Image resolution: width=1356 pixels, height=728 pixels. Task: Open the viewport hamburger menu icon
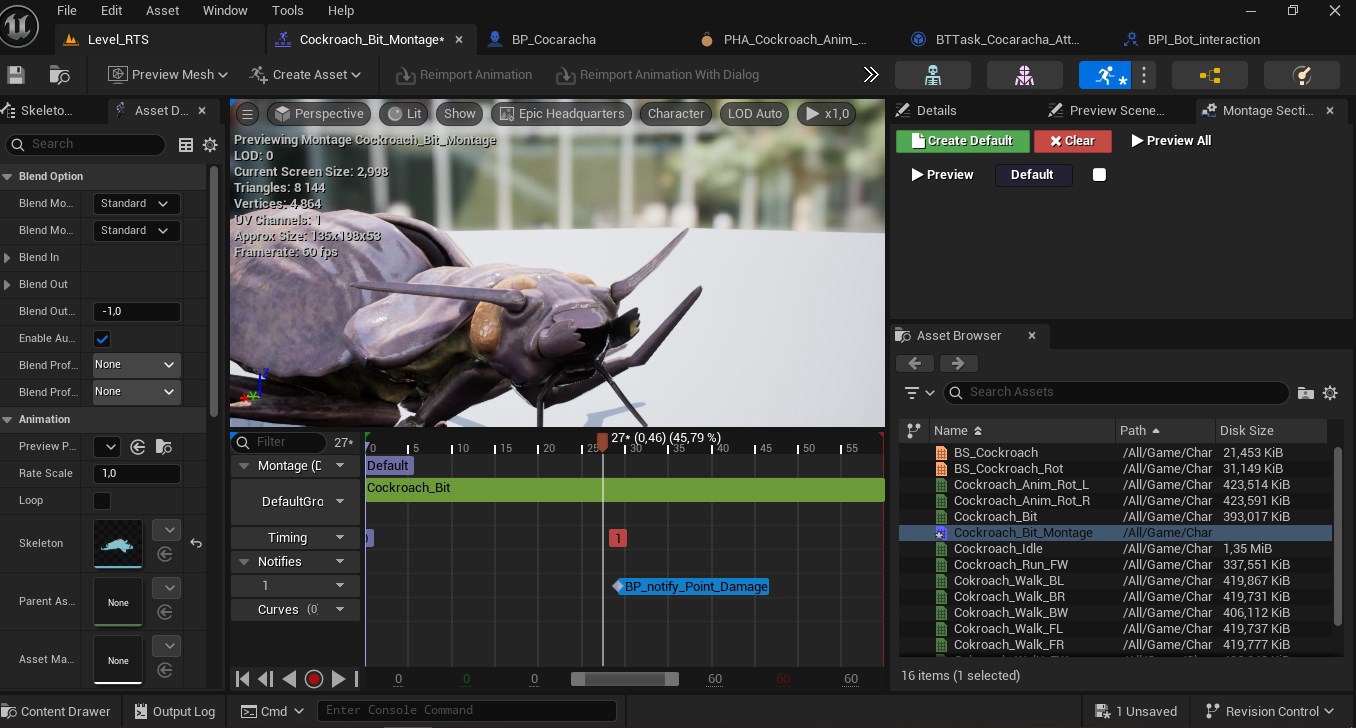coord(248,114)
